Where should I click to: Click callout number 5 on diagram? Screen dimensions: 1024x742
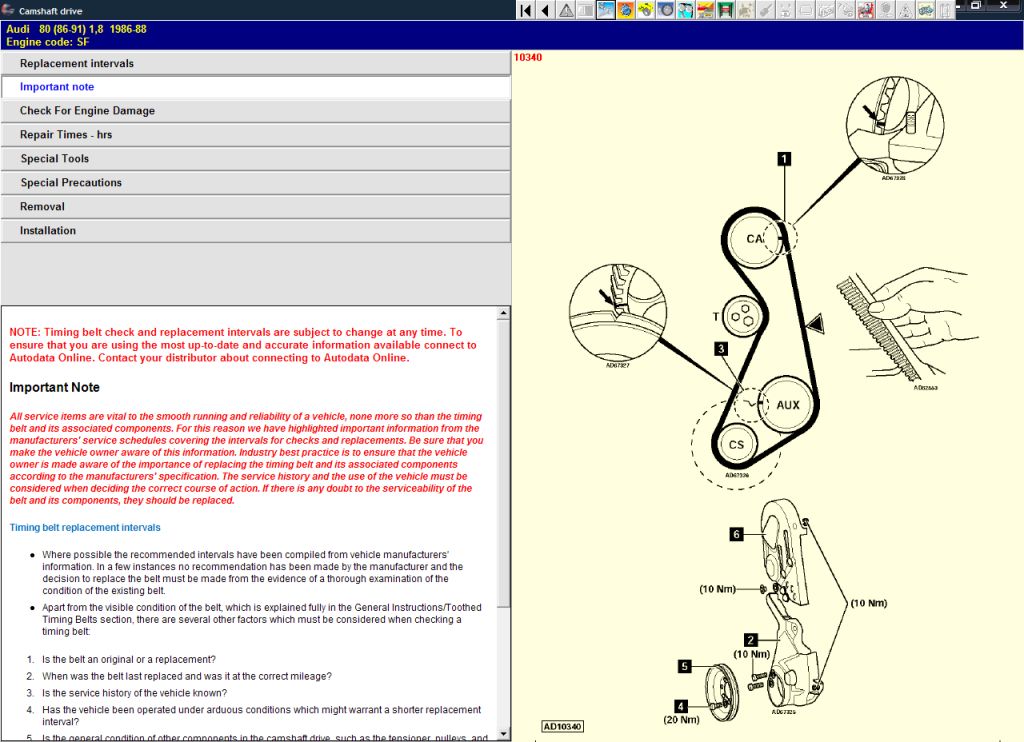tap(684, 666)
